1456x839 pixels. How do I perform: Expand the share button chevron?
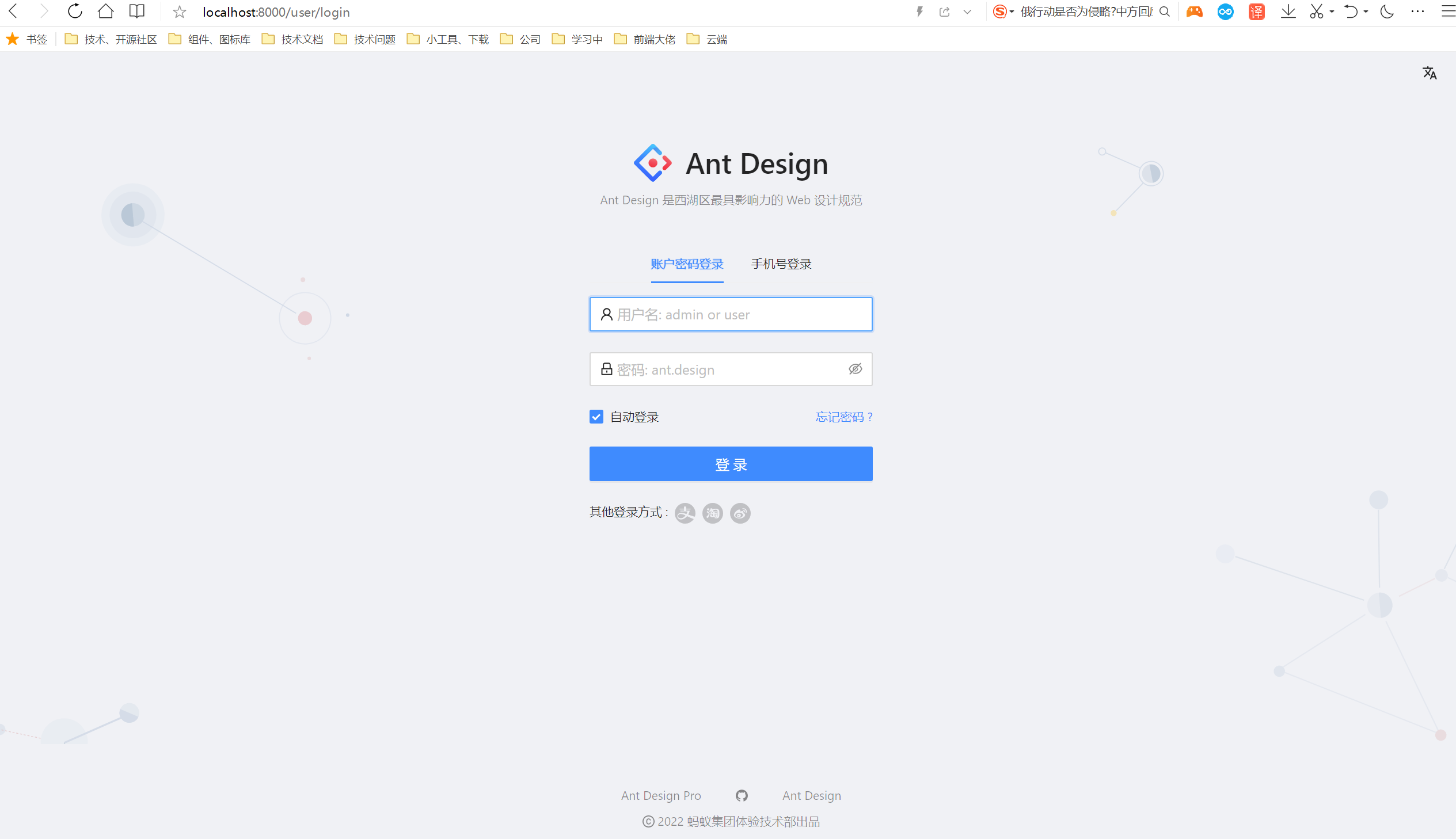pyautogui.click(x=967, y=11)
